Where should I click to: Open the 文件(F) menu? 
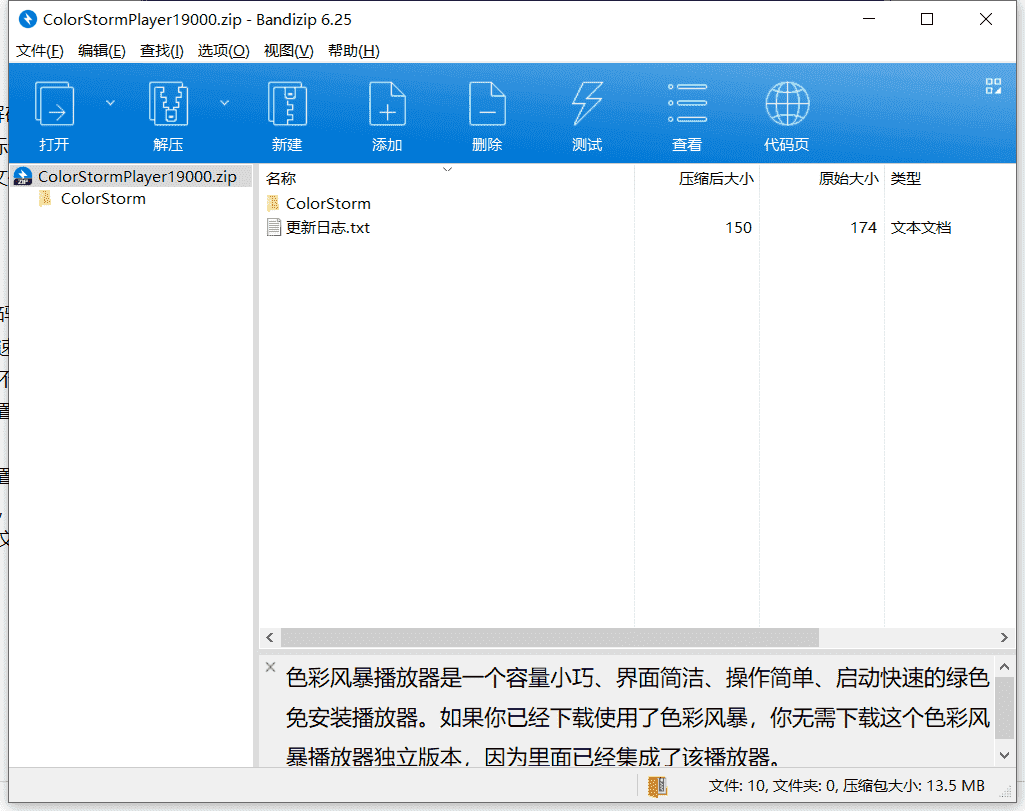click(39, 51)
